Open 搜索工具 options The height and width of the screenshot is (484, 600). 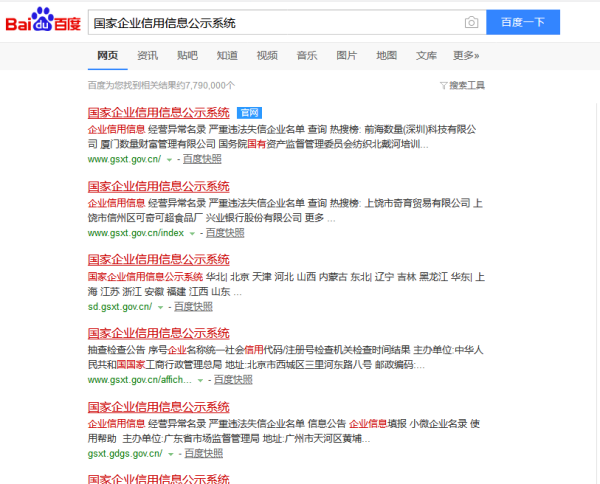coord(467,85)
